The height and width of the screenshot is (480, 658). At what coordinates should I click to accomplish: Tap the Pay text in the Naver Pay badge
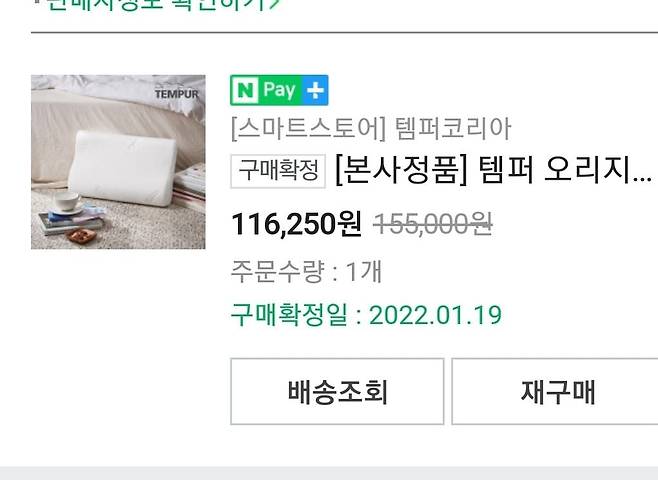pos(279,91)
